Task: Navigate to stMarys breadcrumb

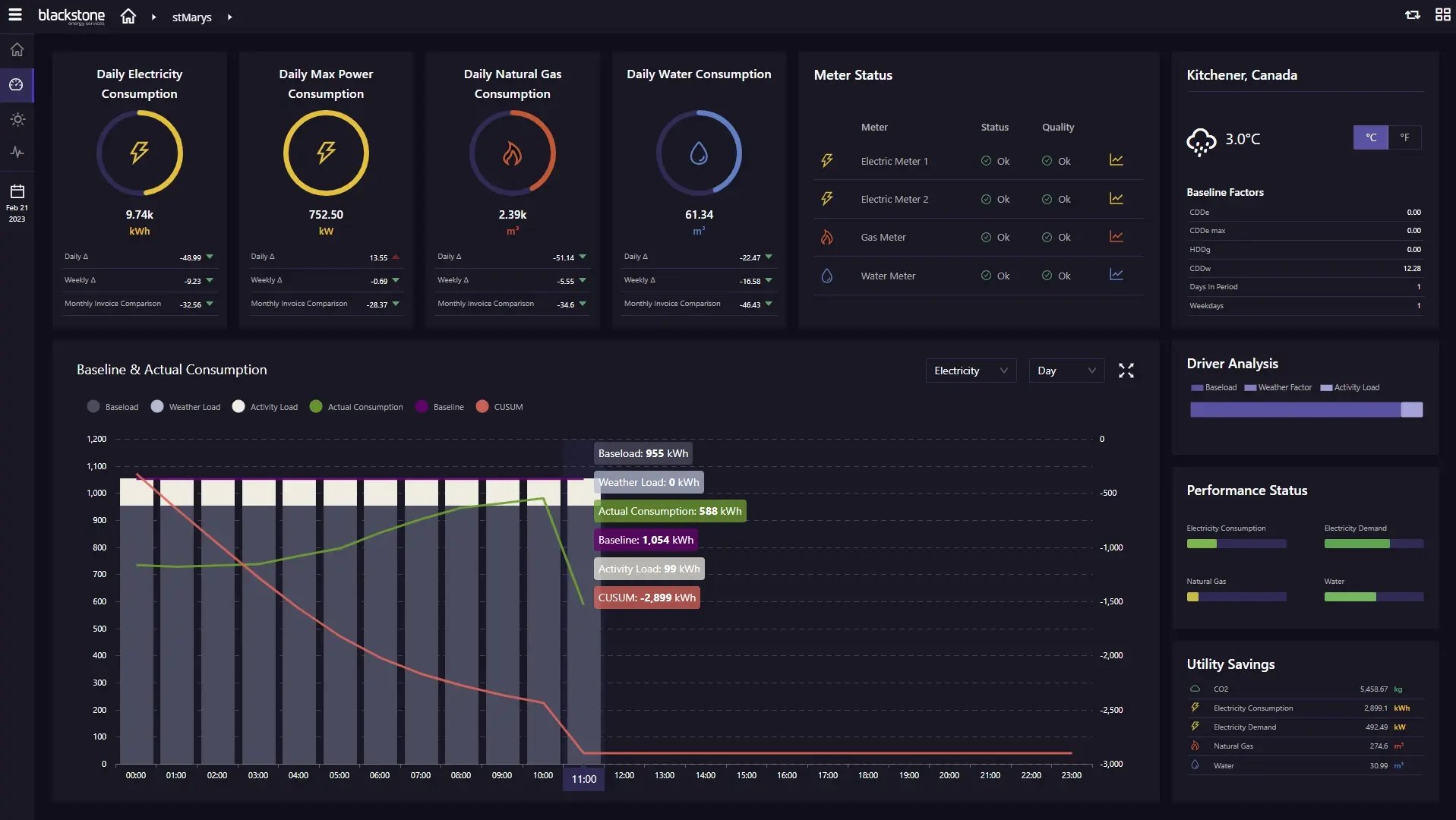Action: click(191, 17)
